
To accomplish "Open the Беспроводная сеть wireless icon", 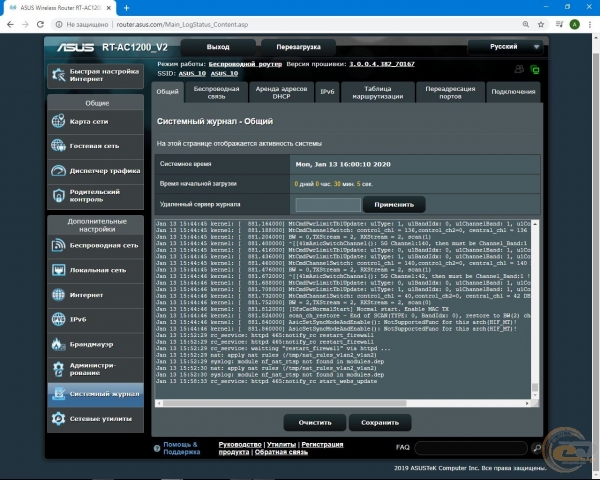I will tap(59, 245).
